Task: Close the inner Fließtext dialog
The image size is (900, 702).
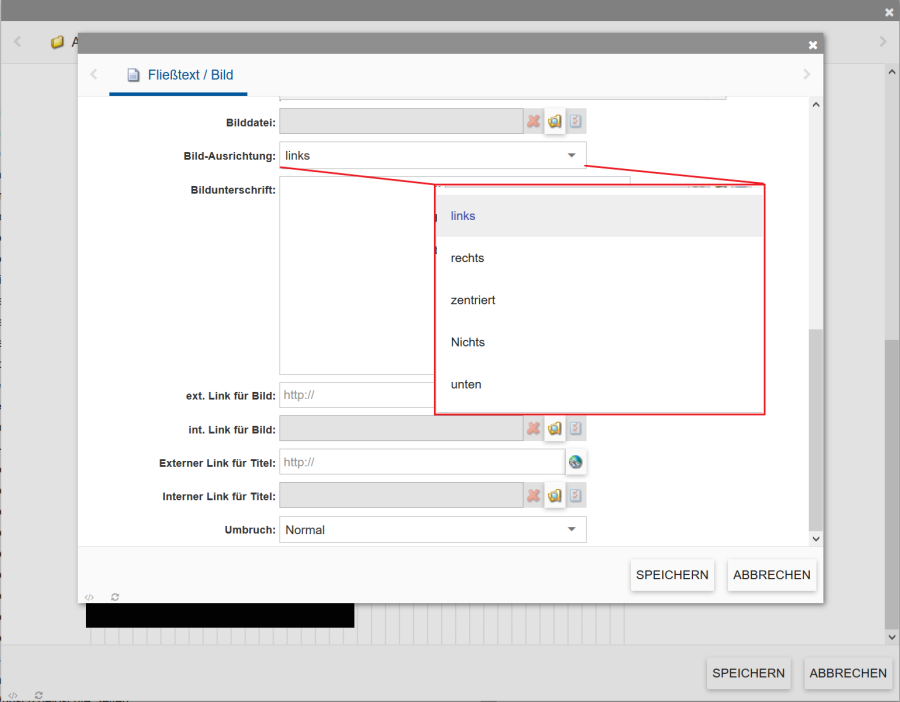Action: click(x=813, y=45)
